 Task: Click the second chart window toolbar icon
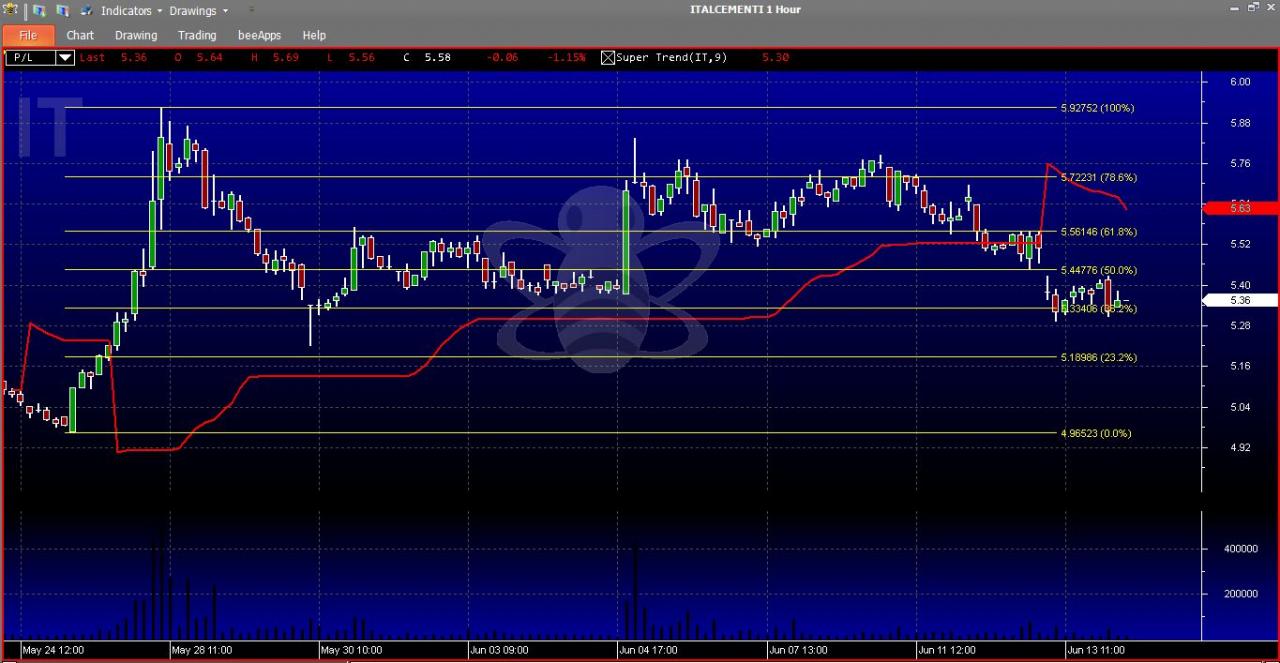pos(63,10)
